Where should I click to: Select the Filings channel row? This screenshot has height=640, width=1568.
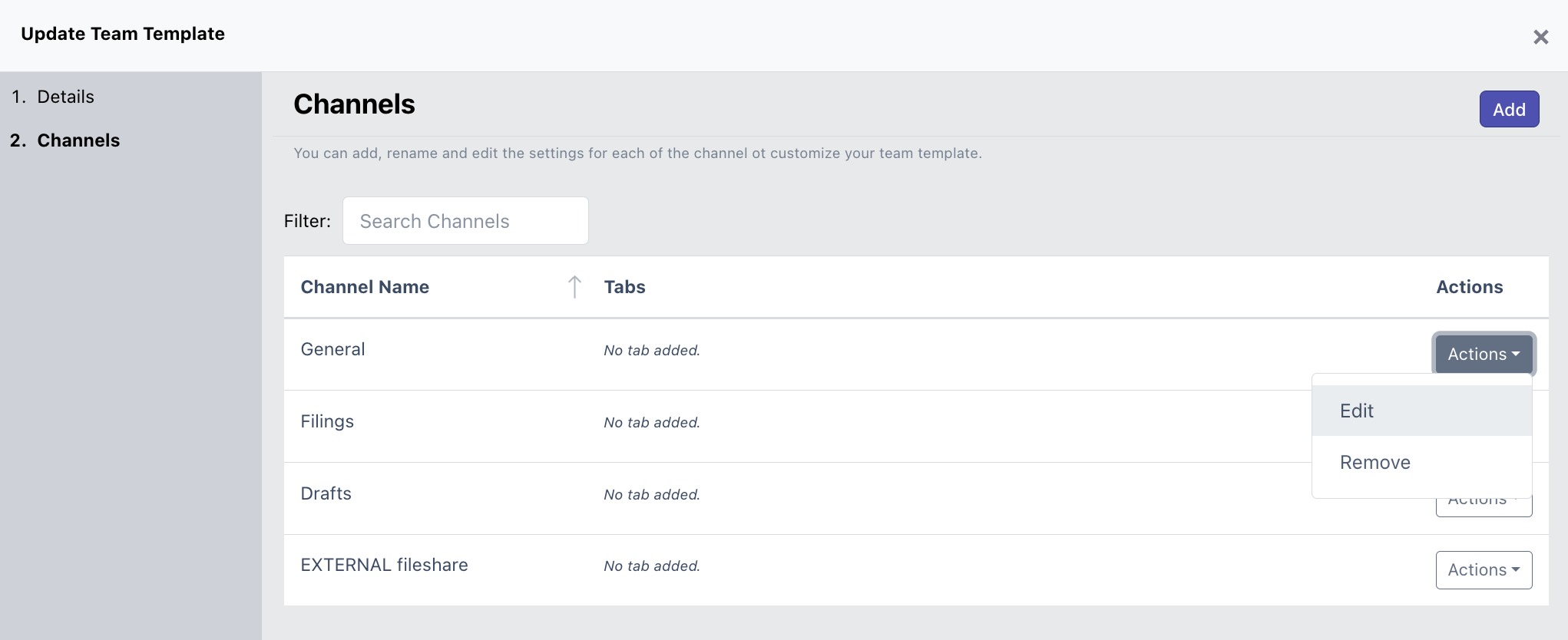(327, 421)
